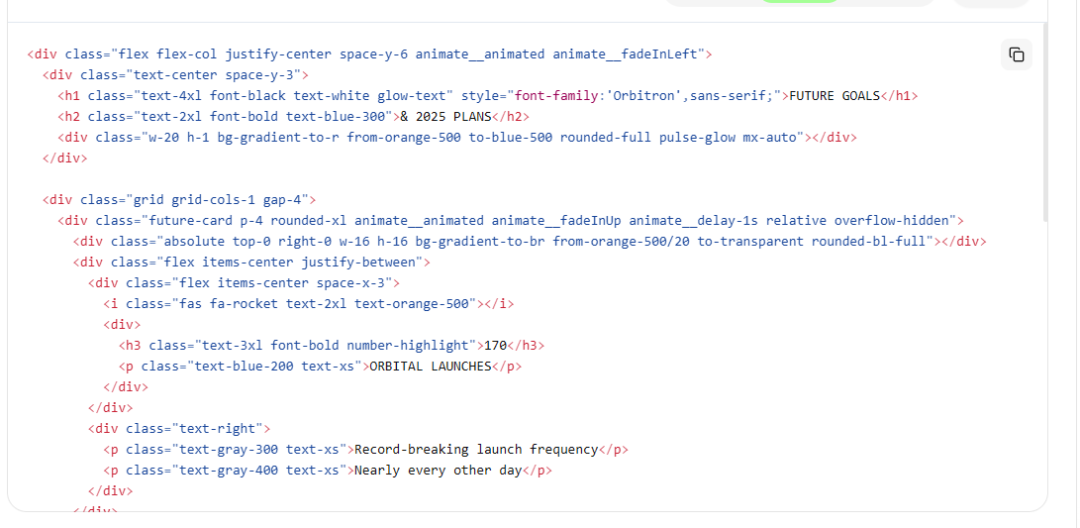Viewport: 1080px width, 528px height.
Task: Click the "& 2025 PLANS" text
Action: [x=445, y=117]
